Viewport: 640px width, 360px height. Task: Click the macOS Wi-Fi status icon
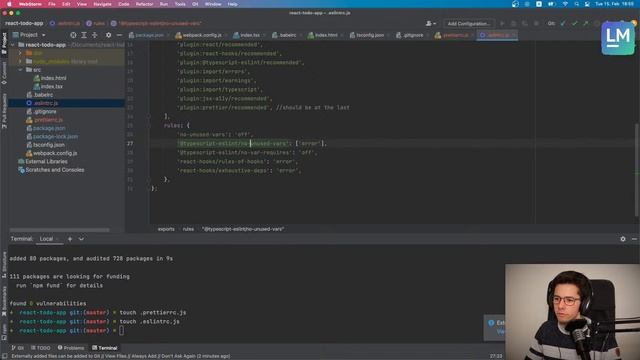click(x=565, y=4)
